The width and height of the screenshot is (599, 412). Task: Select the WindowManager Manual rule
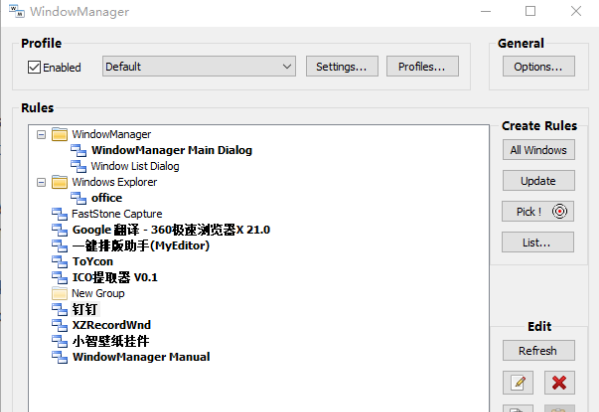141,357
